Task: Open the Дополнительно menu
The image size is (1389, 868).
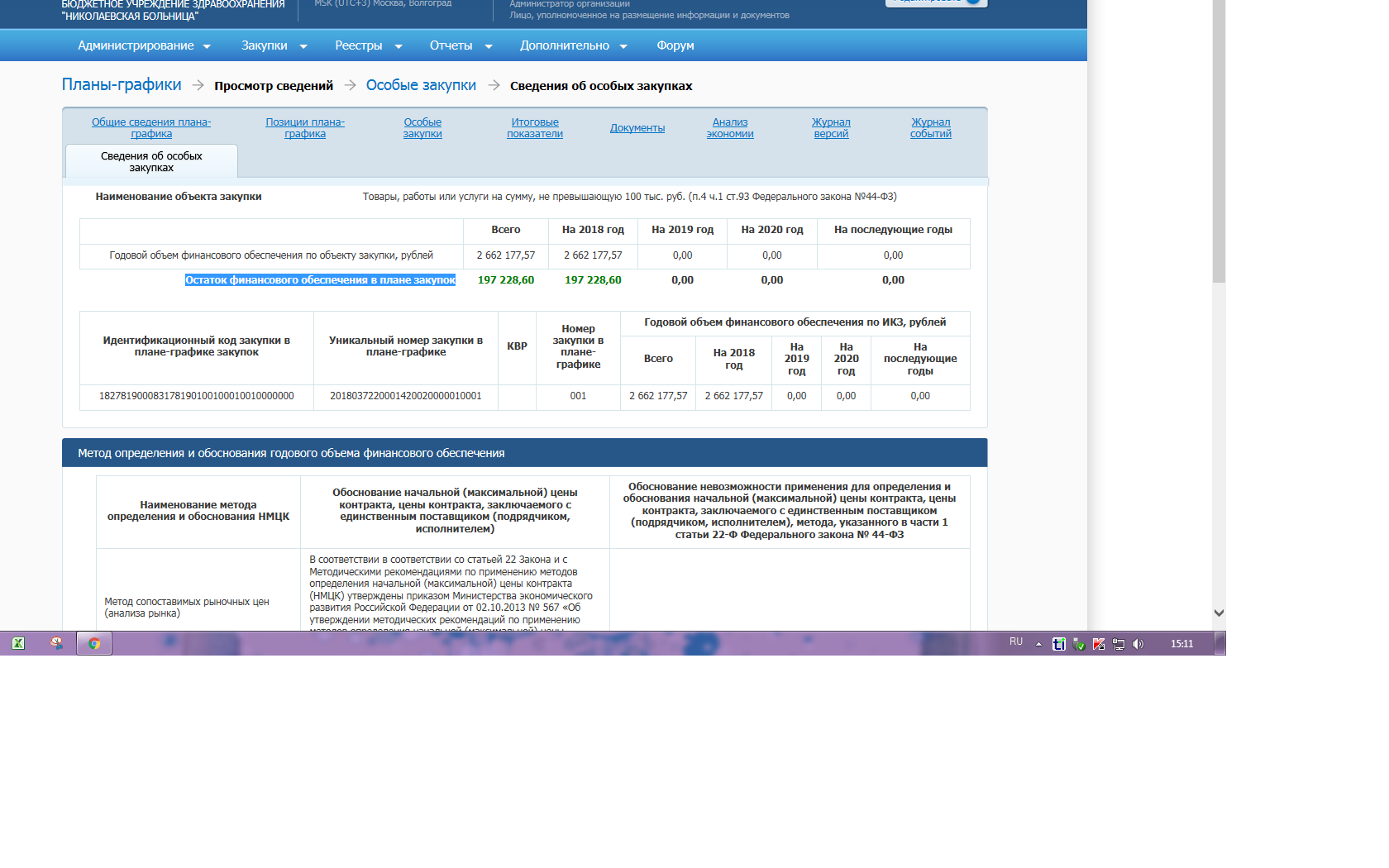Action: tap(574, 45)
